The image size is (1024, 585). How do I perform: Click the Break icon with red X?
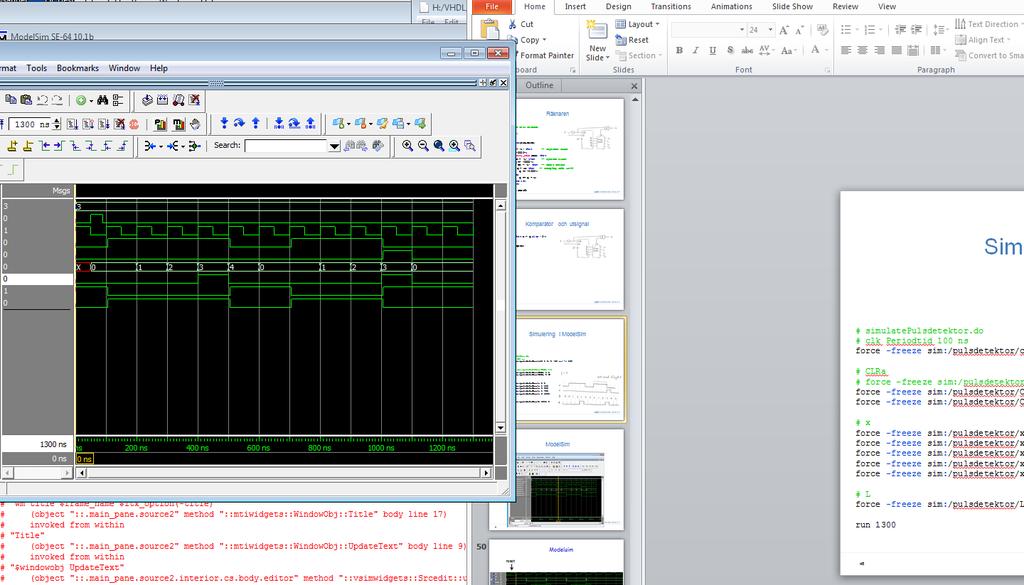(120, 124)
